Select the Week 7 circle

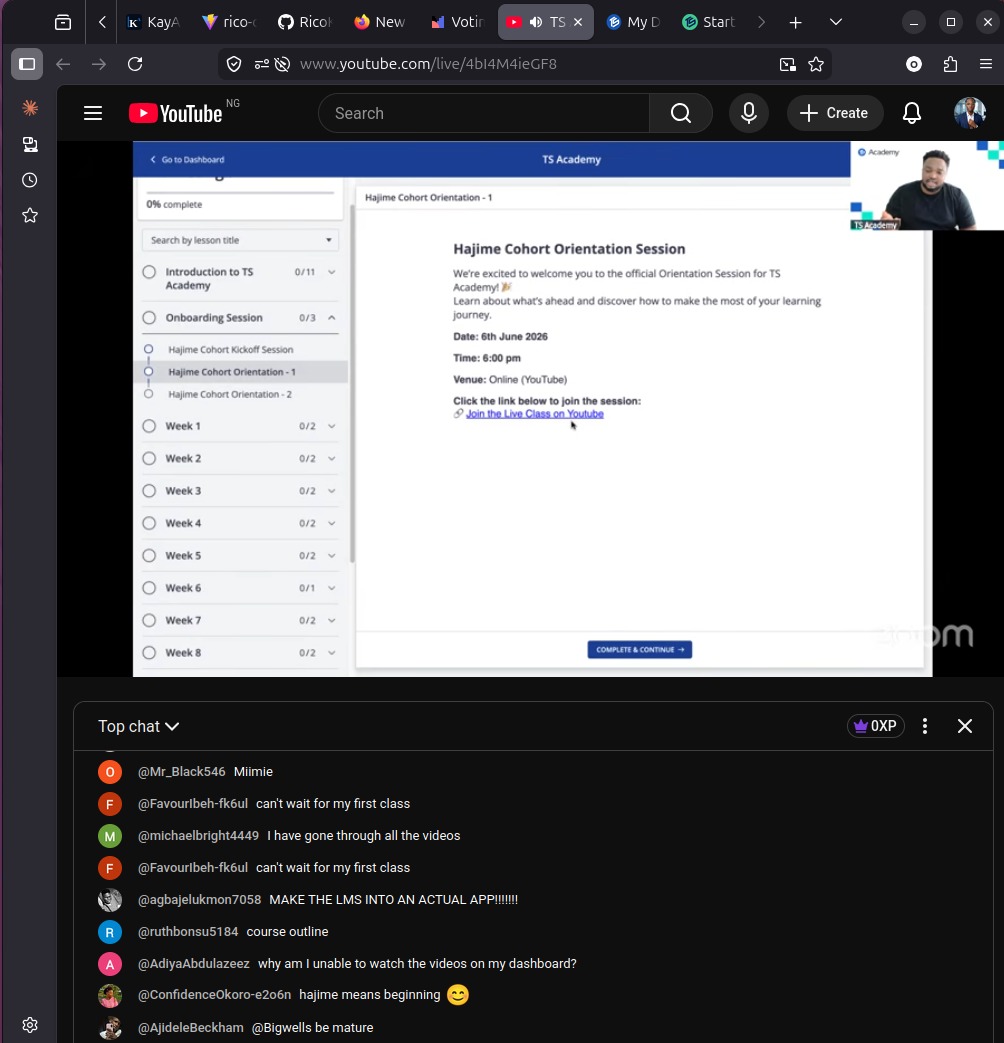[149, 620]
